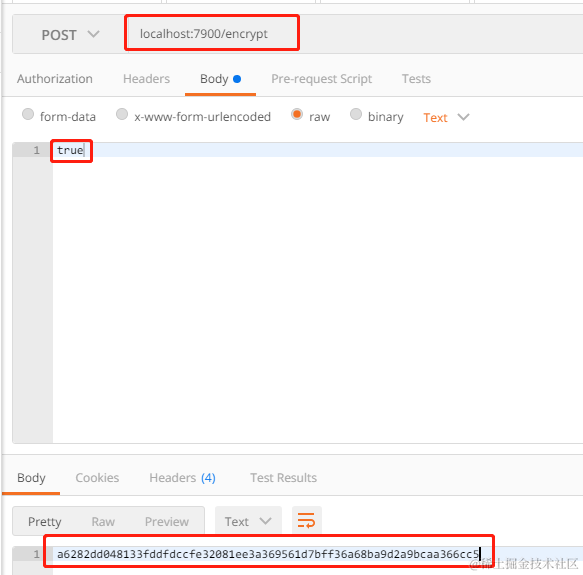Click line number 1 in the response gutter
583x575 pixels.
pyautogui.click(x=36, y=554)
